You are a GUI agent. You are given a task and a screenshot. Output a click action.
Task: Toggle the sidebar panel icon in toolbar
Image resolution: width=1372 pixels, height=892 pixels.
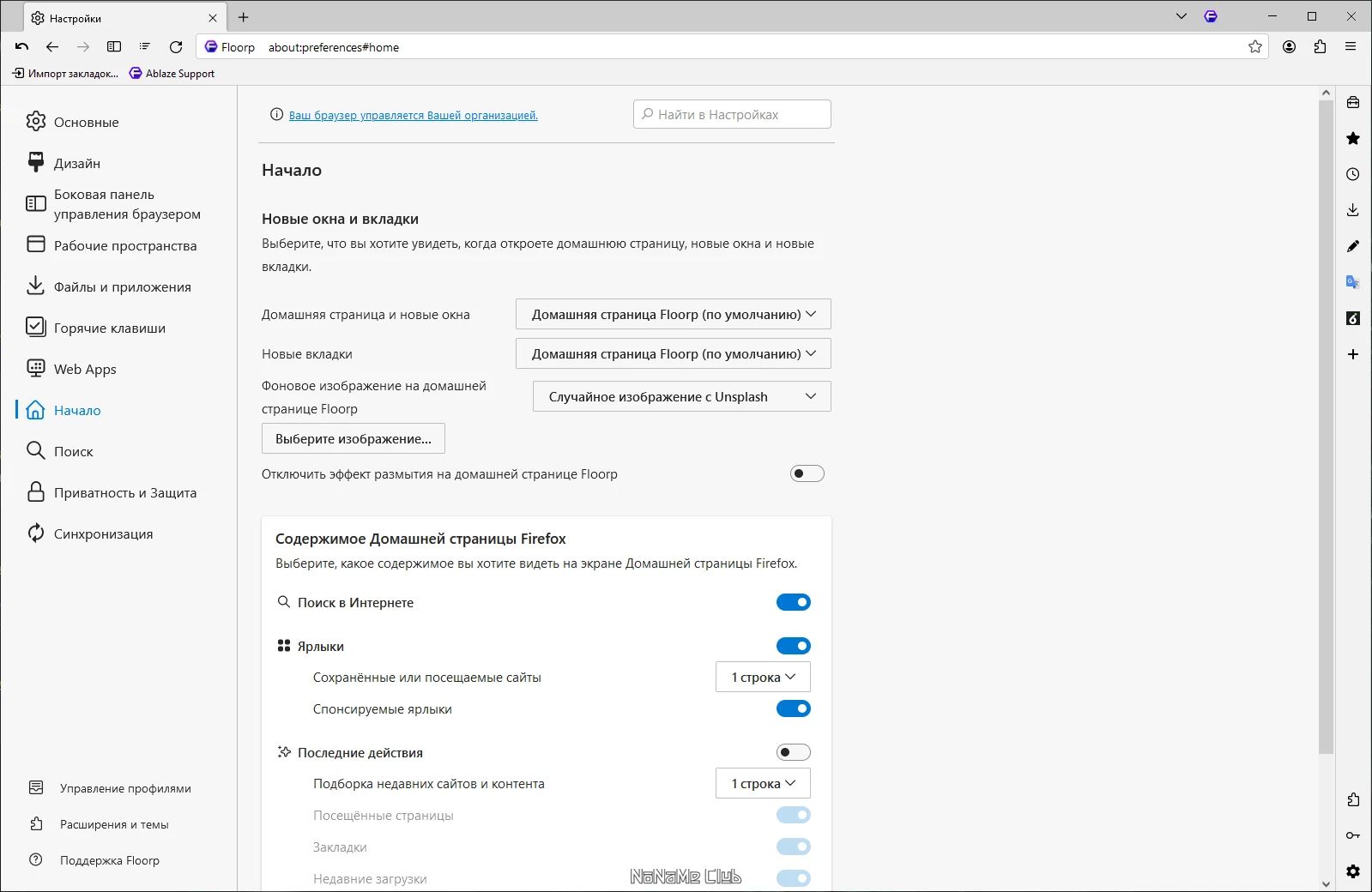click(114, 47)
